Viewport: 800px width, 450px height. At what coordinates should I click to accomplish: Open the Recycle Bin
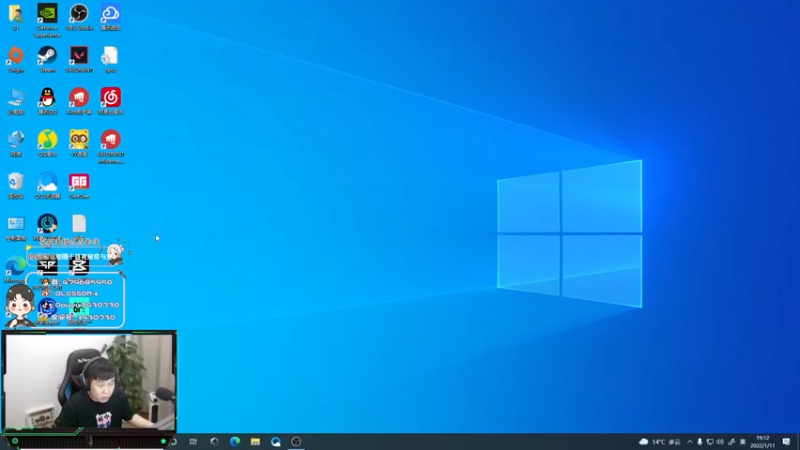pyautogui.click(x=16, y=185)
